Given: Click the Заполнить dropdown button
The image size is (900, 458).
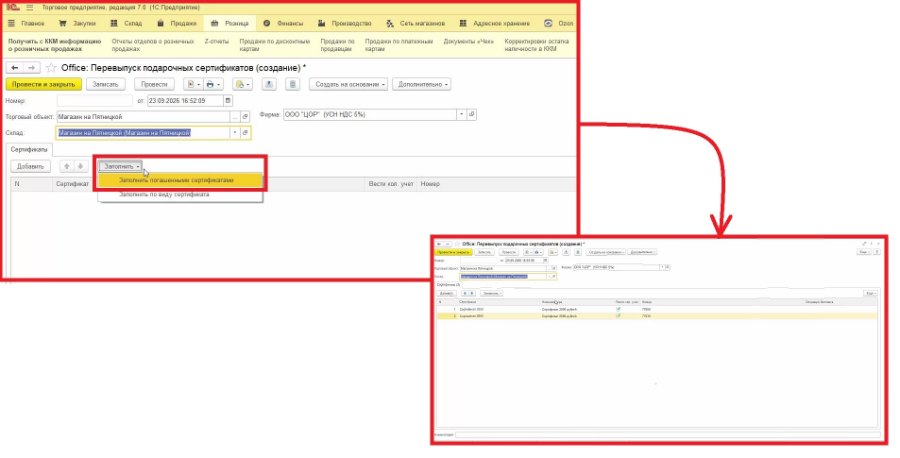Looking at the screenshot, I should click(x=121, y=166).
